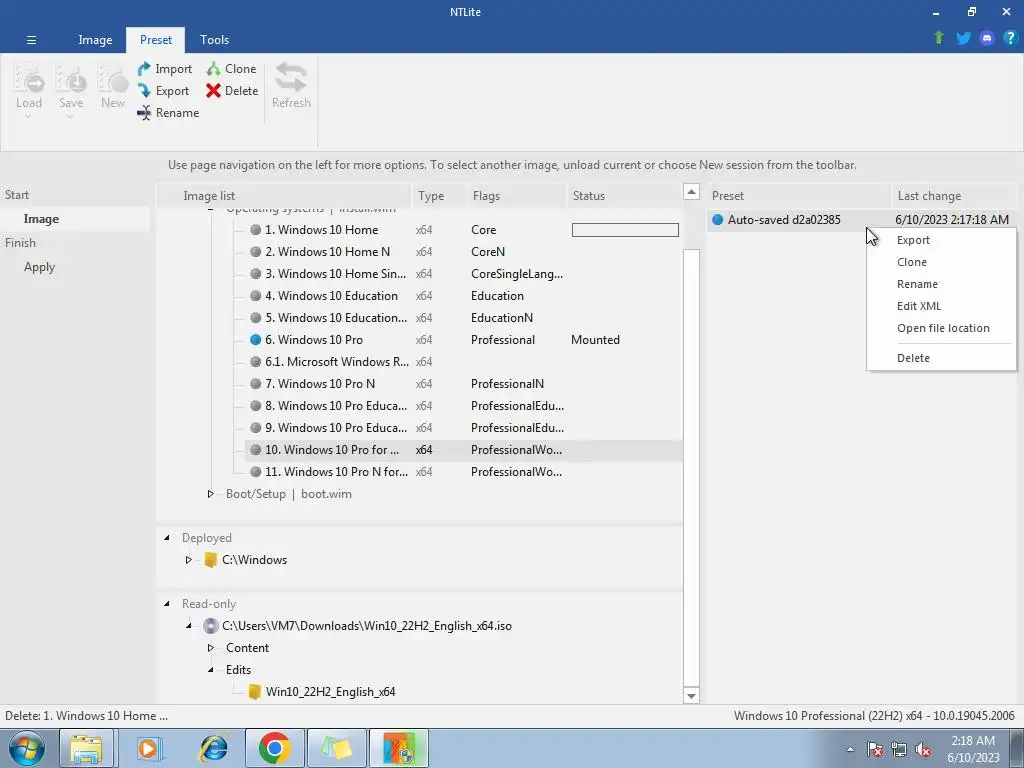Click the Refresh toolbar icon
1024x768 pixels.
[x=291, y=78]
